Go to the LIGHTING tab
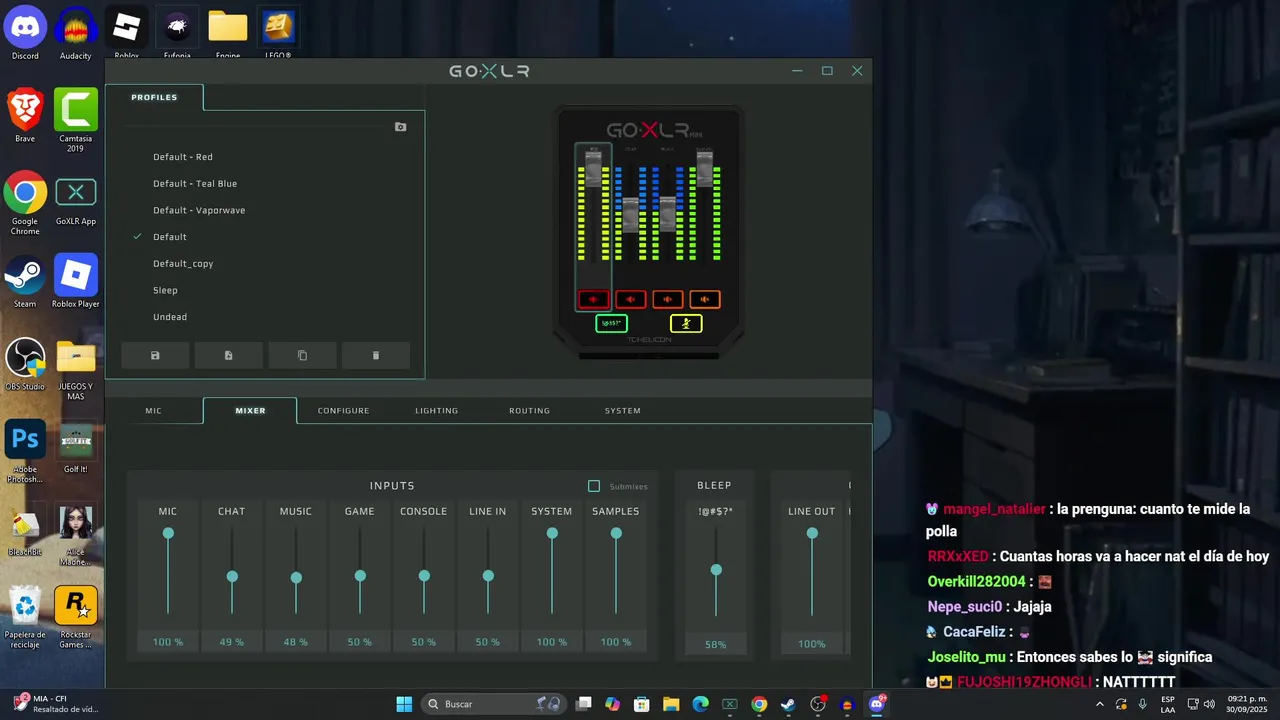The height and width of the screenshot is (720, 1280). click(436, 411)
